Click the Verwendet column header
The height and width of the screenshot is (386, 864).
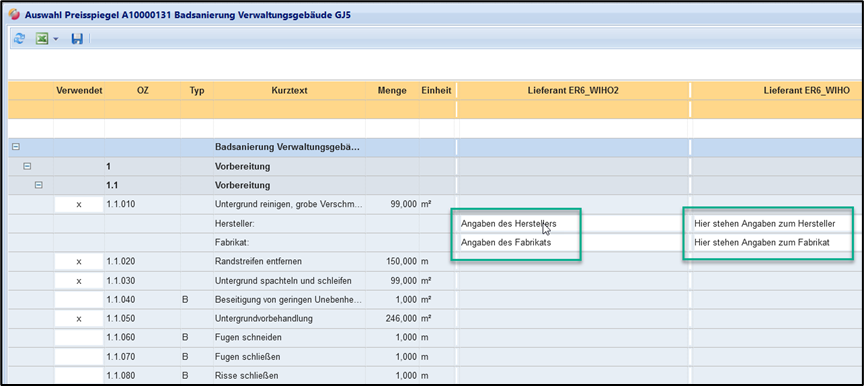[79, 91]
